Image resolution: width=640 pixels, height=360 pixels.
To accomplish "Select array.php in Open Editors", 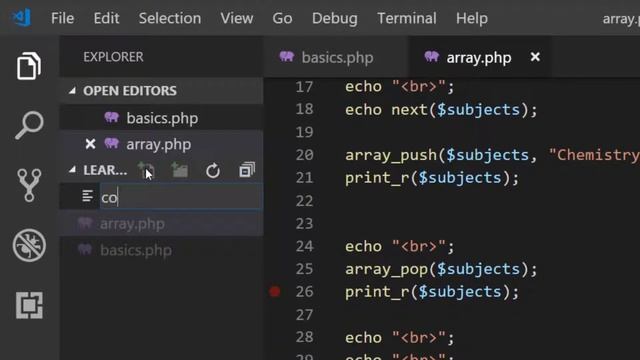I will [162, 144].
